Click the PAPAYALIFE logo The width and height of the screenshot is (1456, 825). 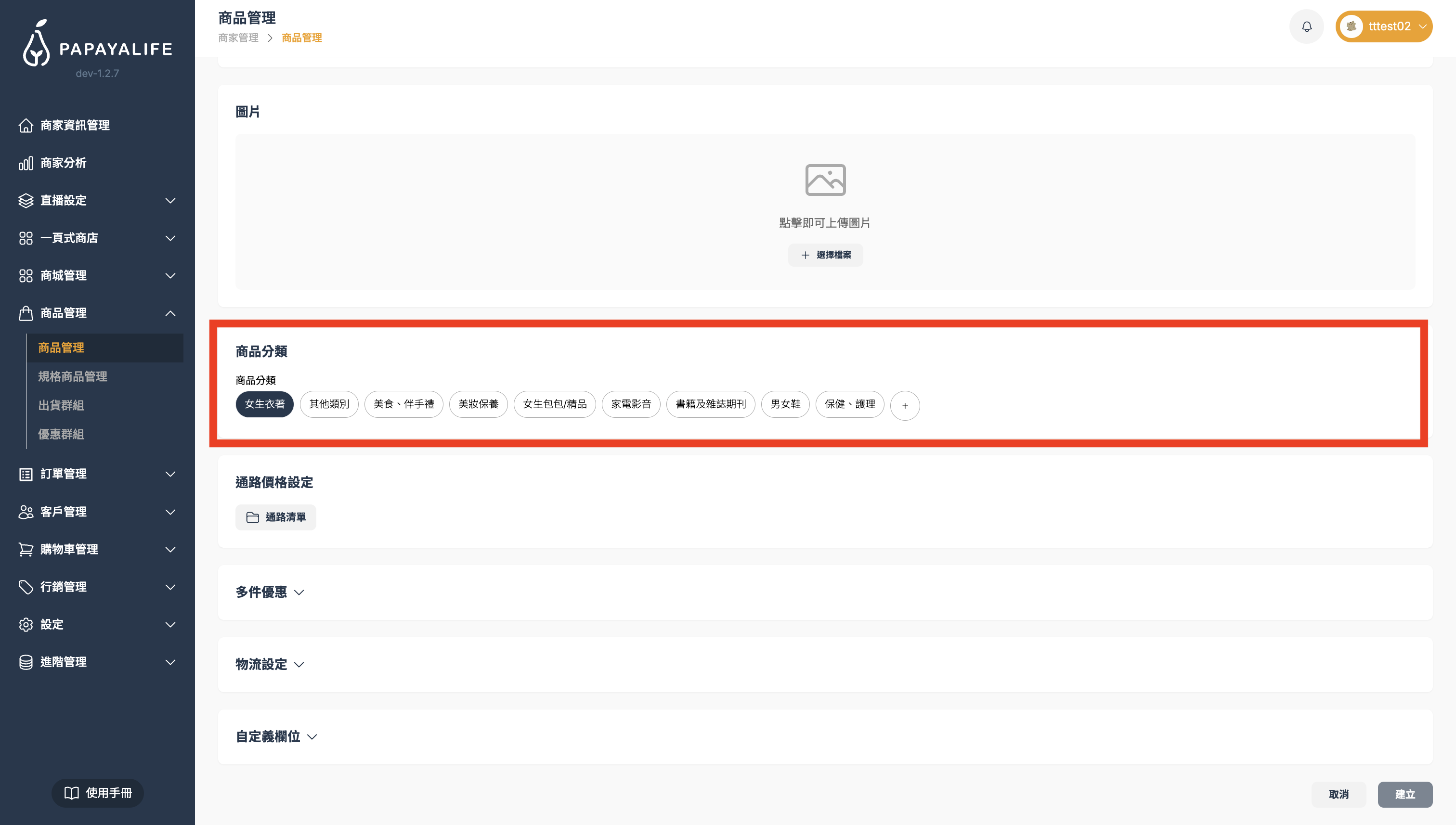(97, 45)
